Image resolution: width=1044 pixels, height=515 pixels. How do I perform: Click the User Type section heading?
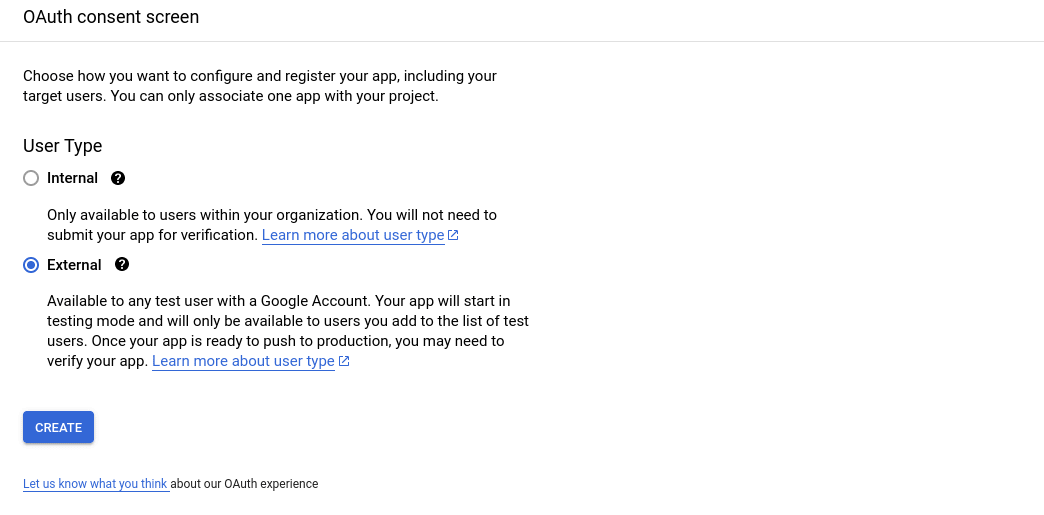pos(63,146)
